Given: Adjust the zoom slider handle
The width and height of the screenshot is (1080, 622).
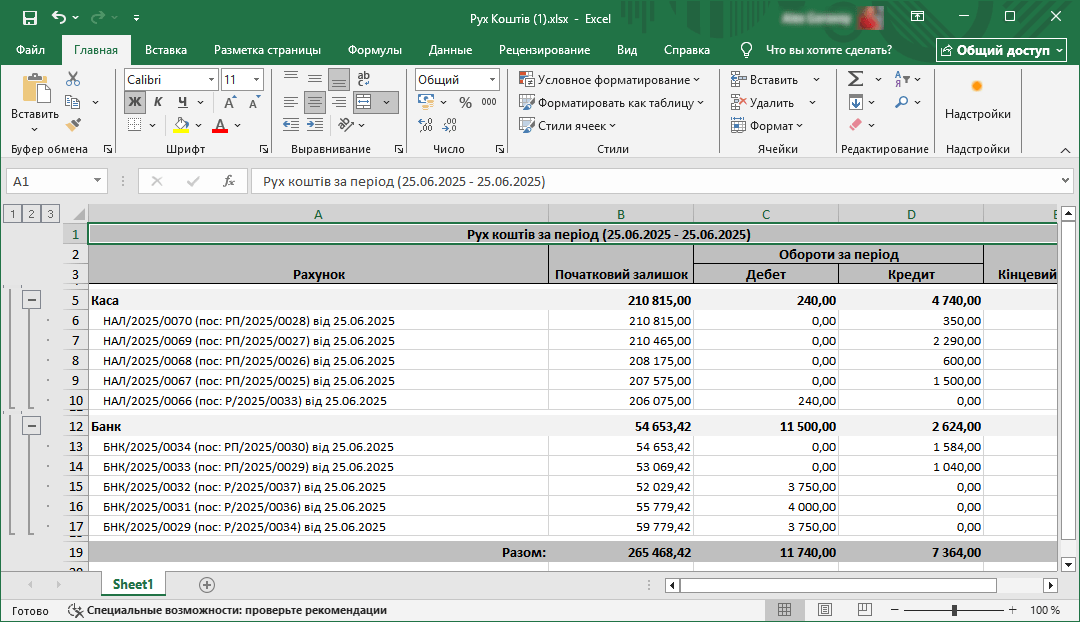Looking at the screenshot, I should point(954,610).
